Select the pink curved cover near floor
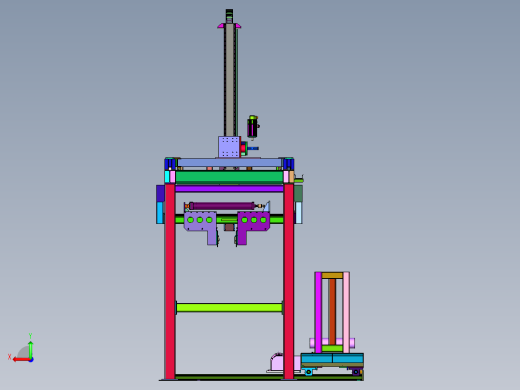The image size is (520, 390). (x=277, y=363)
